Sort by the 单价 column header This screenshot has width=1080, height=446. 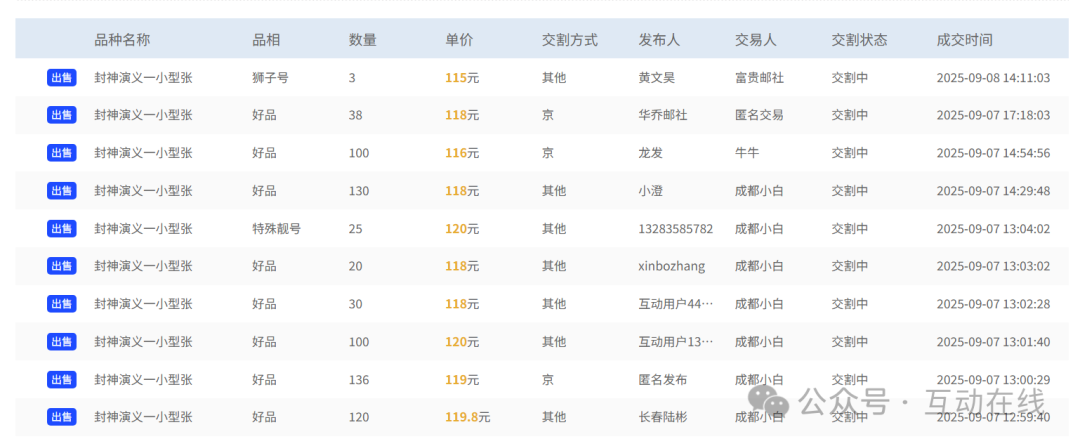coord(459,40)
